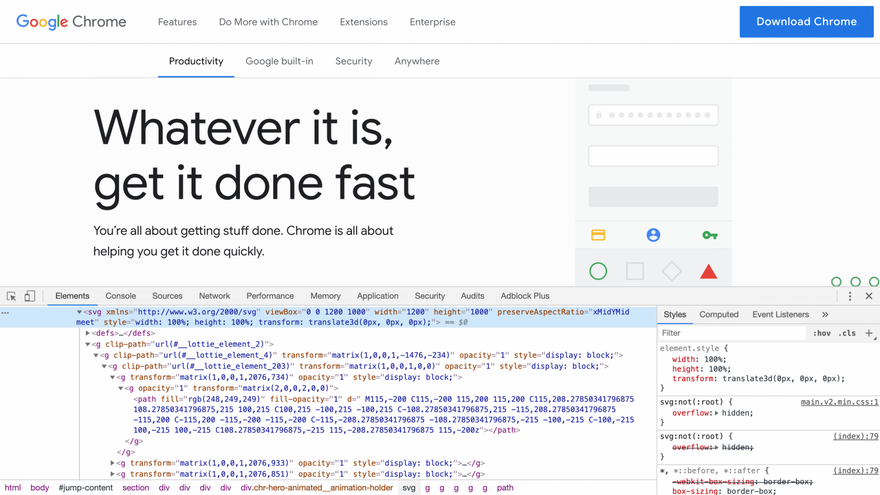Viewport: 880px width, 495px height.
Task: Click the Download Chrome button
Action: 806,22
